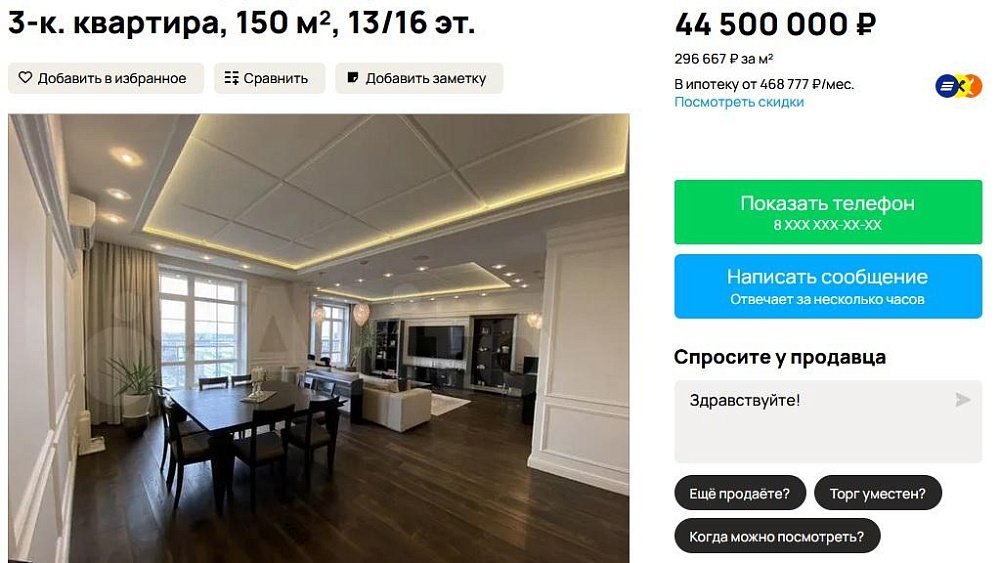Open the Посмотреть скидки link
1000x563 pixels.
pyautogui.click(x=739, y=102)
